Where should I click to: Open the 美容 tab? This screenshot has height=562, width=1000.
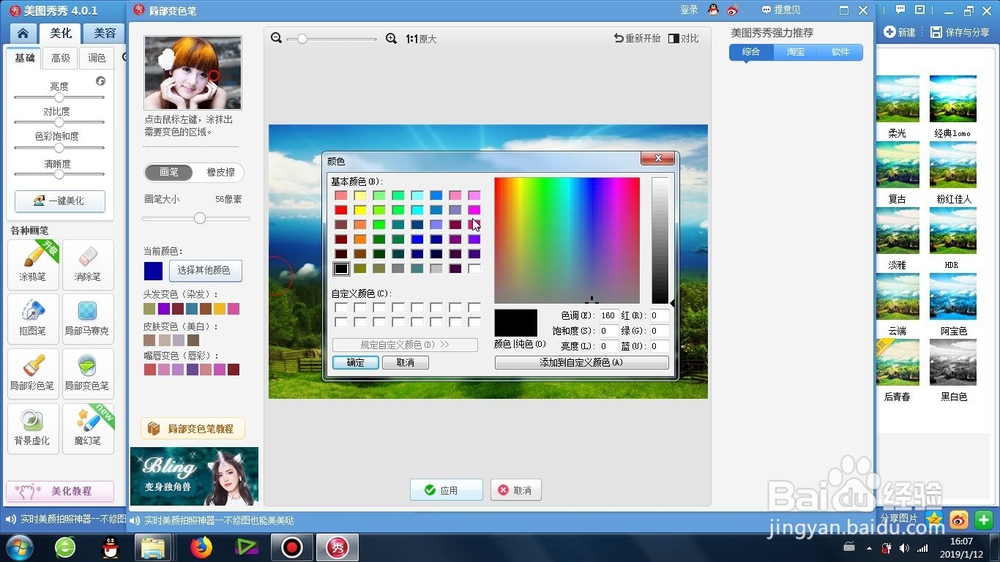click(x=105, y=33)
